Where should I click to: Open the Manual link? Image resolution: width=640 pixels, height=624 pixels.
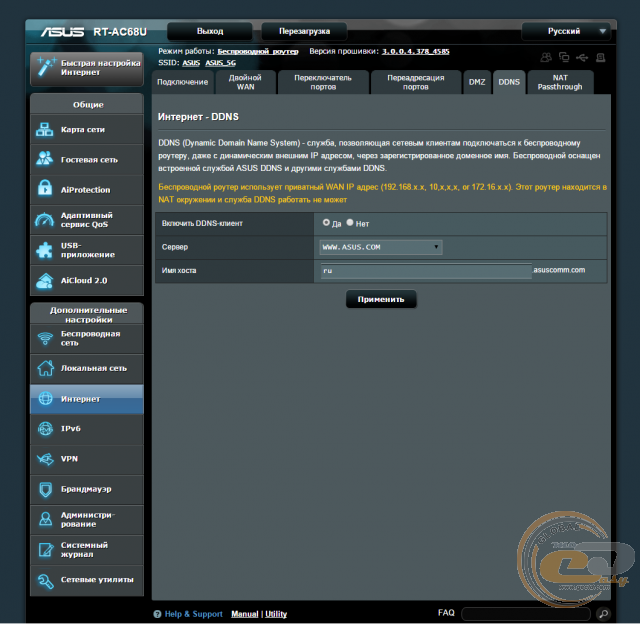tap(244, 614)
